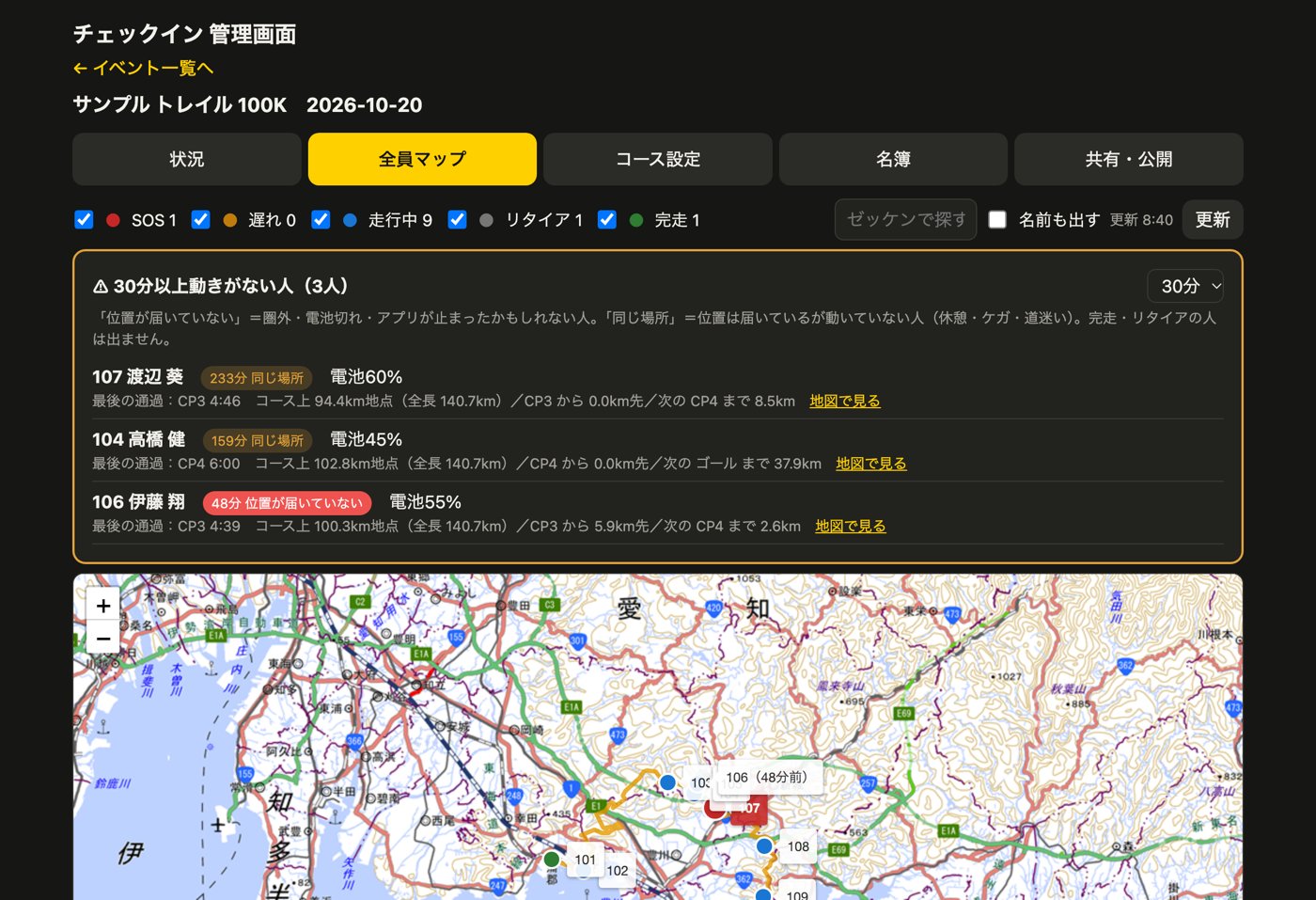Click the 電池55% battery text
The width and height of the screenshot is (1316, 900).
point(426,502)
